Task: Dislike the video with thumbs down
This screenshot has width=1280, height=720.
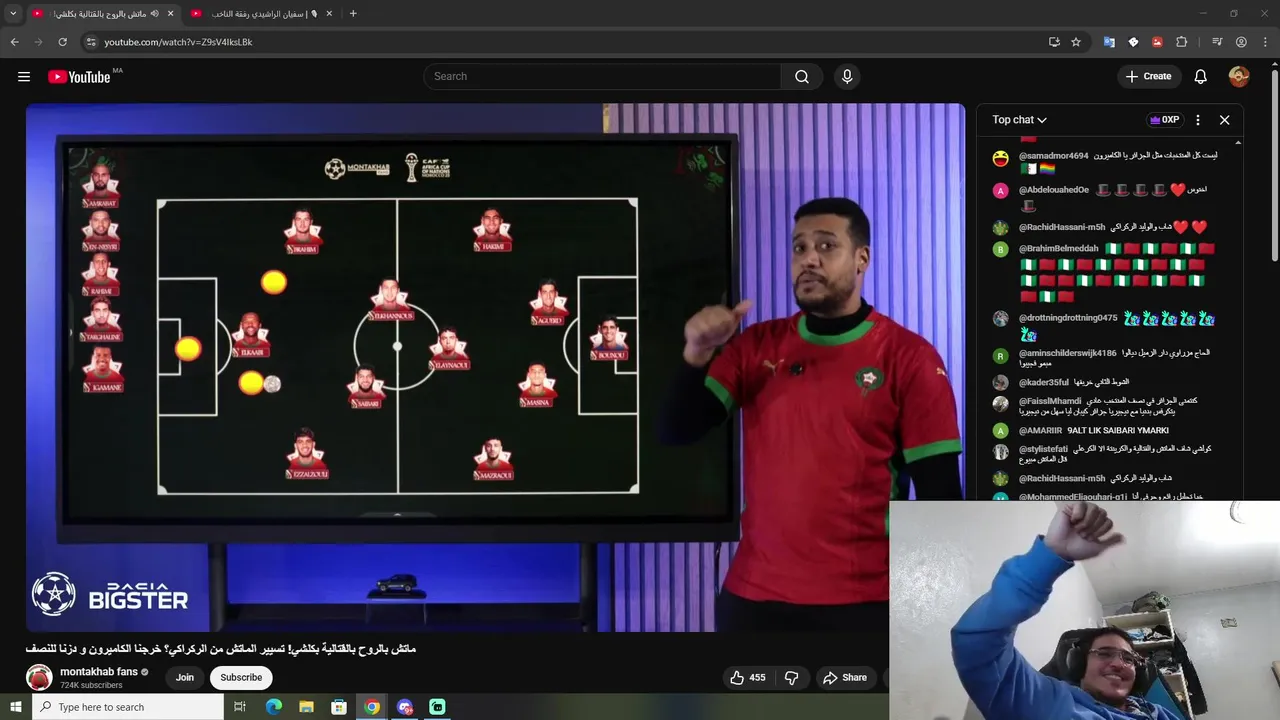Action: (791, 678)
